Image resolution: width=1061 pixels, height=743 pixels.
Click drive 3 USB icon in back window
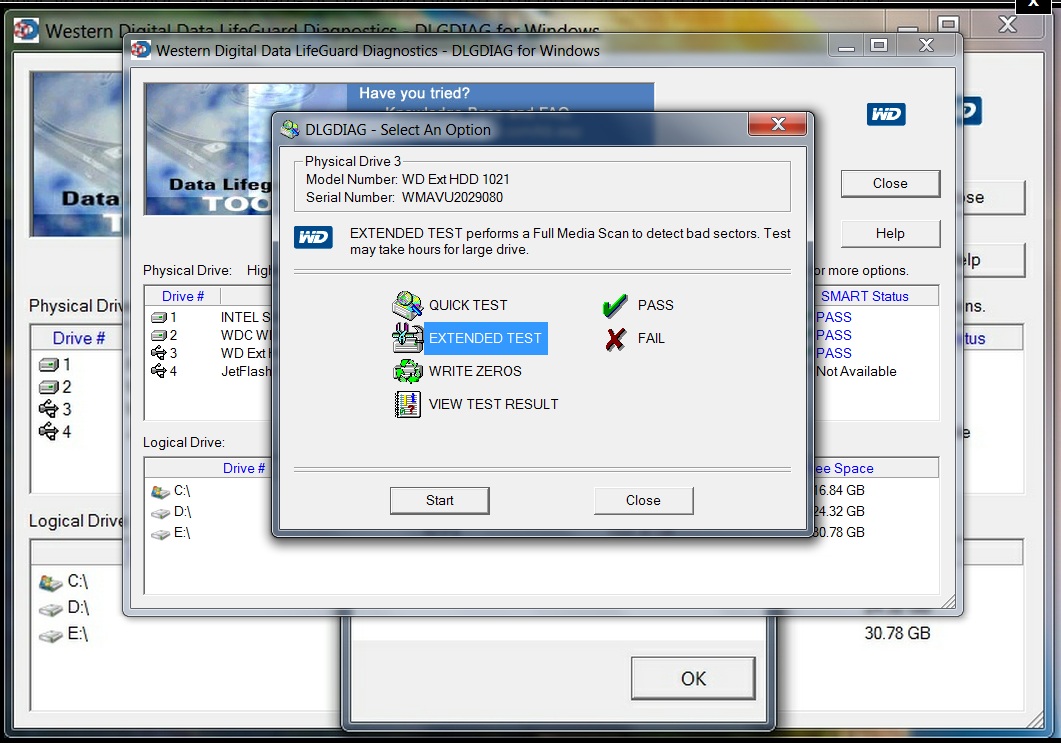pos(49,409)
